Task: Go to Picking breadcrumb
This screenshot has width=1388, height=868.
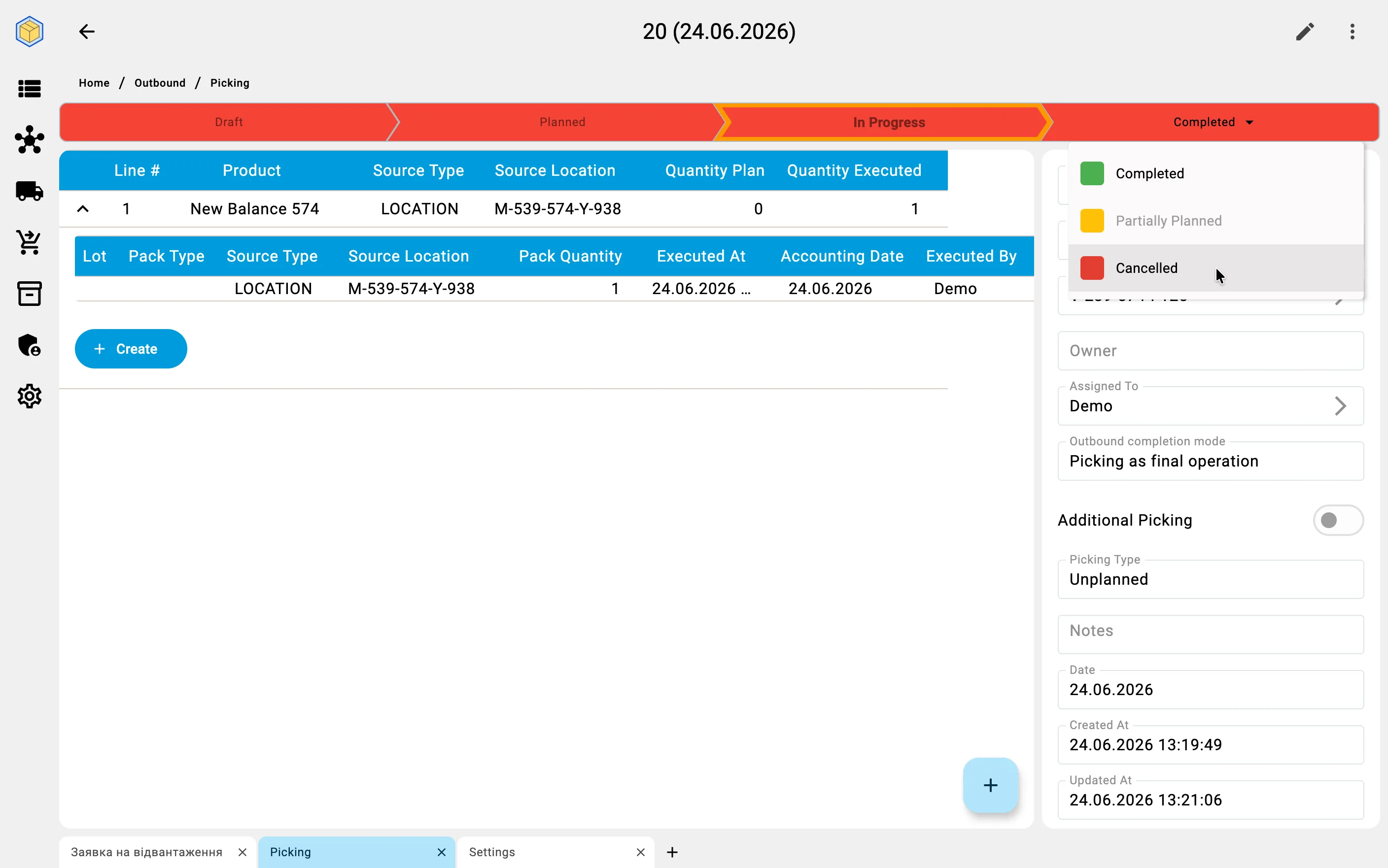Action: pyautogui.click(x=230, y=83)
